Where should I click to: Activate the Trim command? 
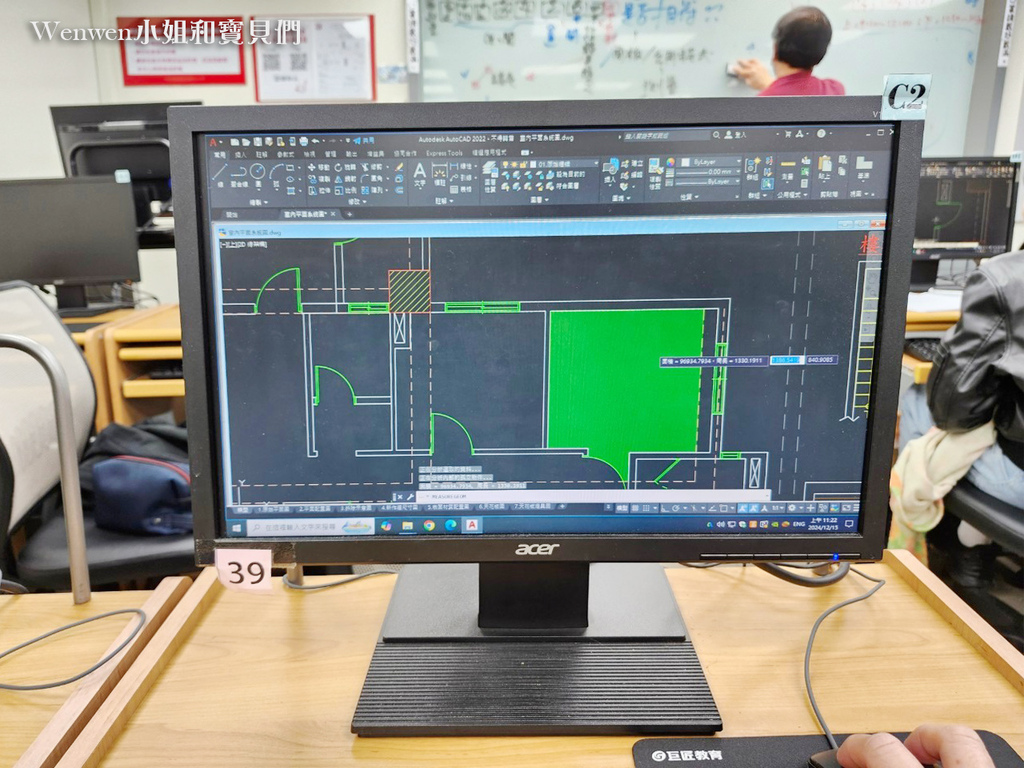[x=373, y=167]
